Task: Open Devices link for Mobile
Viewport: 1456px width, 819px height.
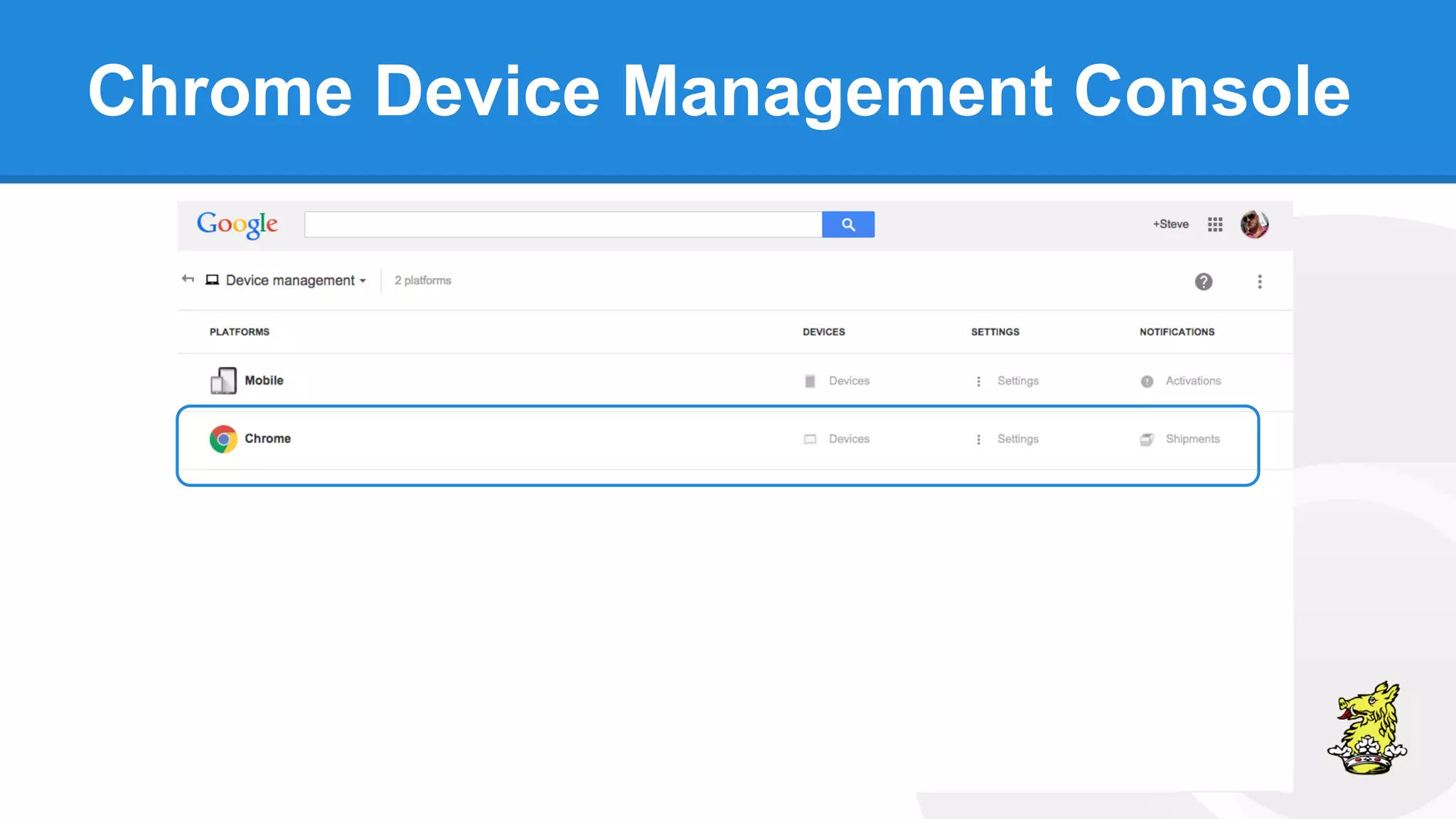Action: pos(849,381)
